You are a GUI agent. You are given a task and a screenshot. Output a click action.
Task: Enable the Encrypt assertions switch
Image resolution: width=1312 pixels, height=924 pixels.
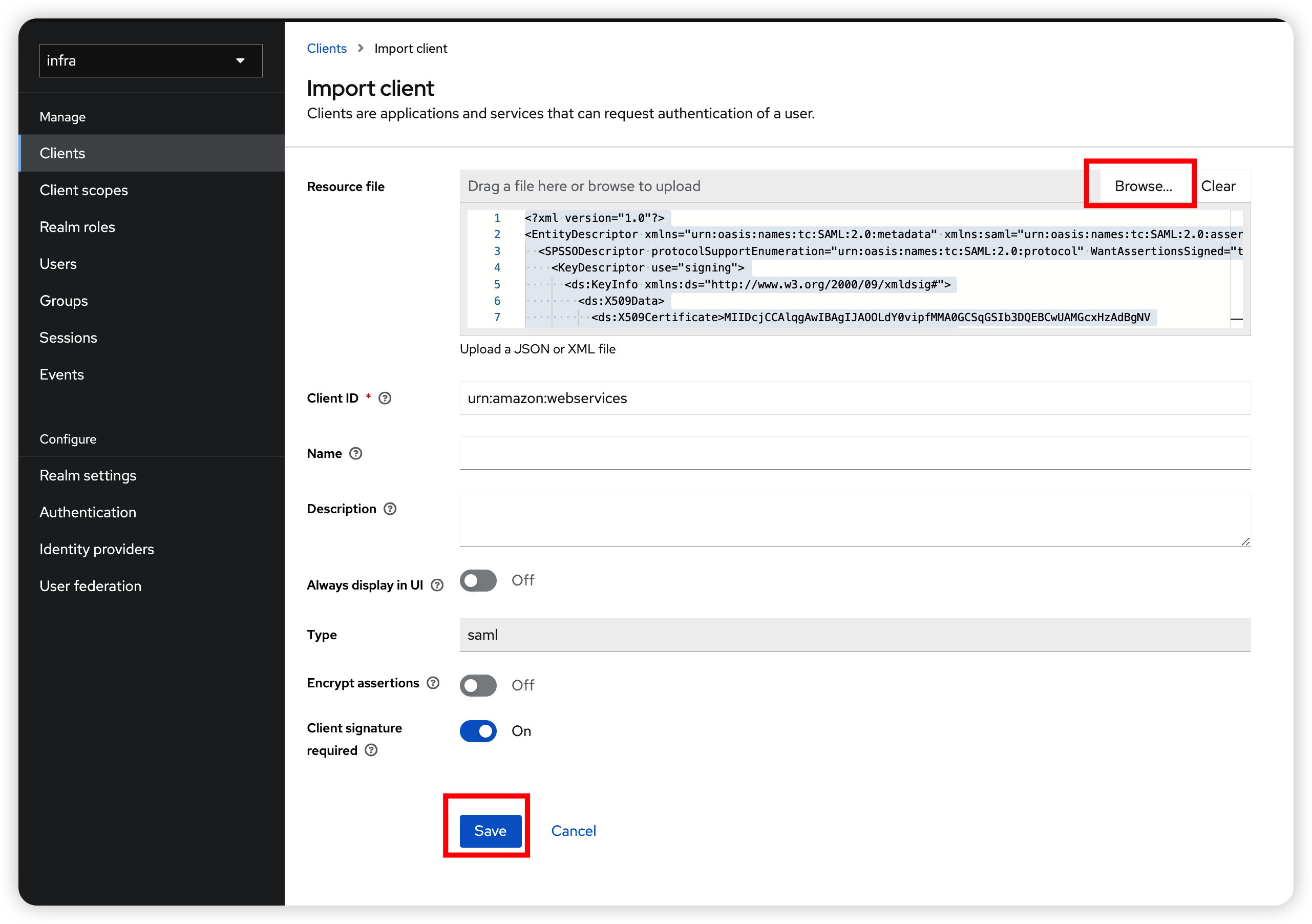(x=478, y=685)
